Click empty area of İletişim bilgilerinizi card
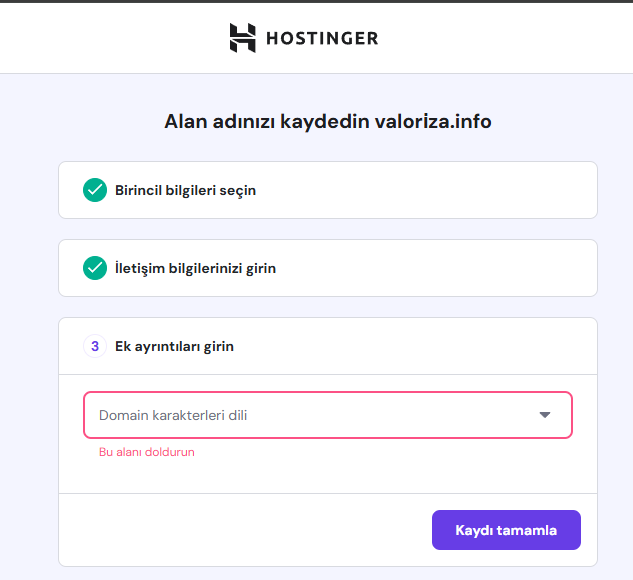This screenshot has height=580, width=633. pyautogui.click(x=434, y=268)
